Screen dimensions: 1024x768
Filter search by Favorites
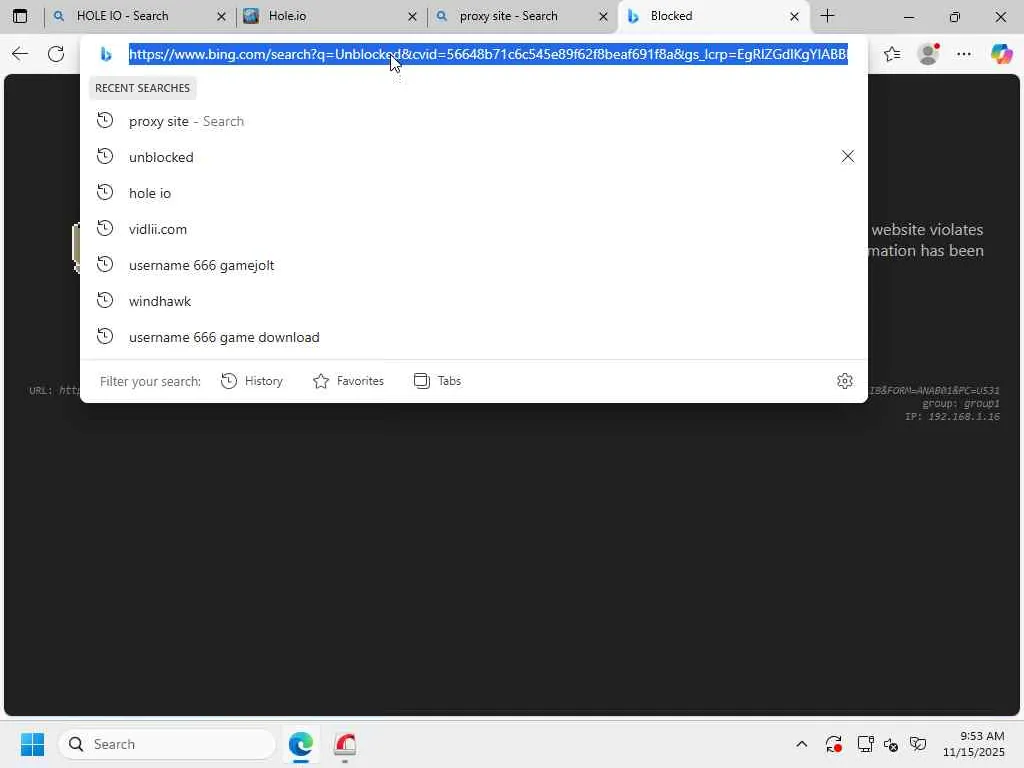(348, 381)
